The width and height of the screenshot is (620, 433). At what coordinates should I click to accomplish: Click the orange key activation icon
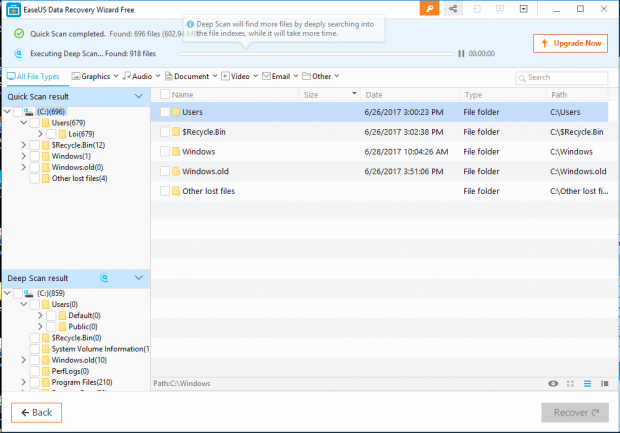pyautogui.click(x=430, y=9)
